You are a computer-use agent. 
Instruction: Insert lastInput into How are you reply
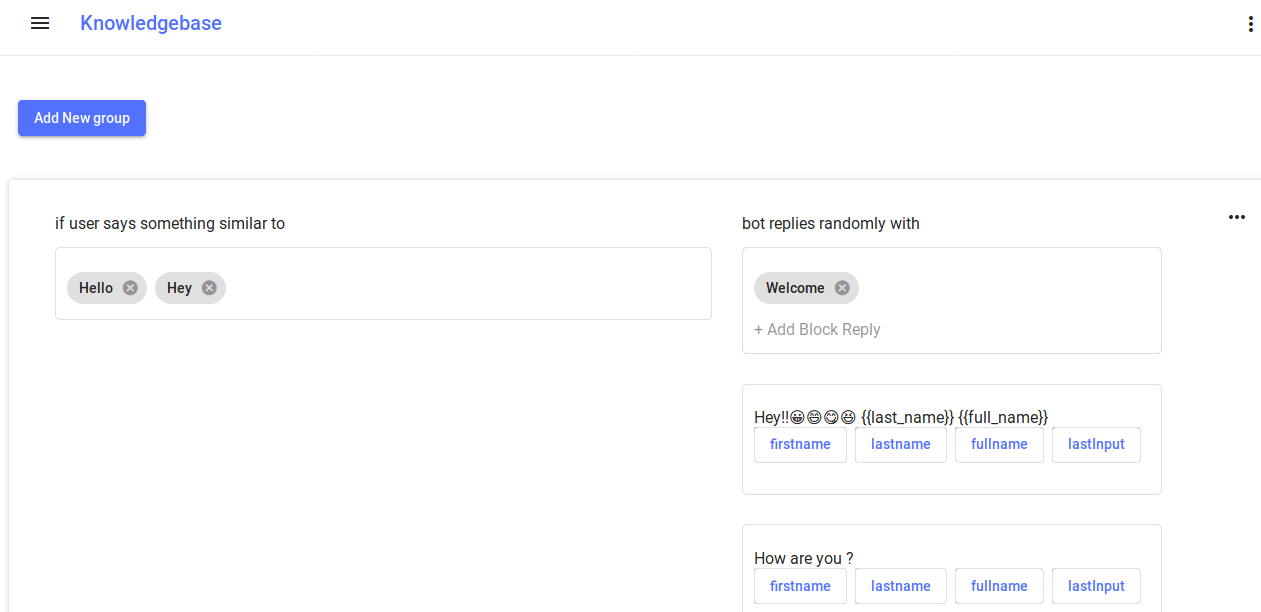1096,586
